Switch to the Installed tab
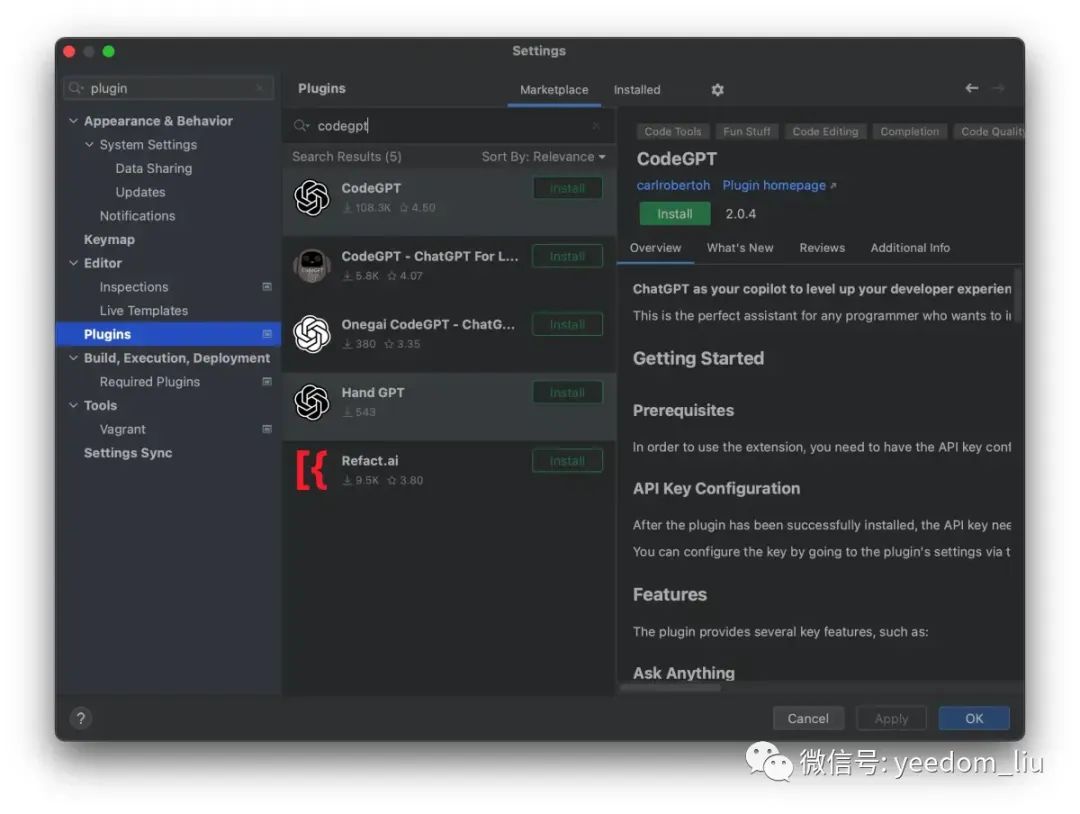1080x814 pixels. 637,90
